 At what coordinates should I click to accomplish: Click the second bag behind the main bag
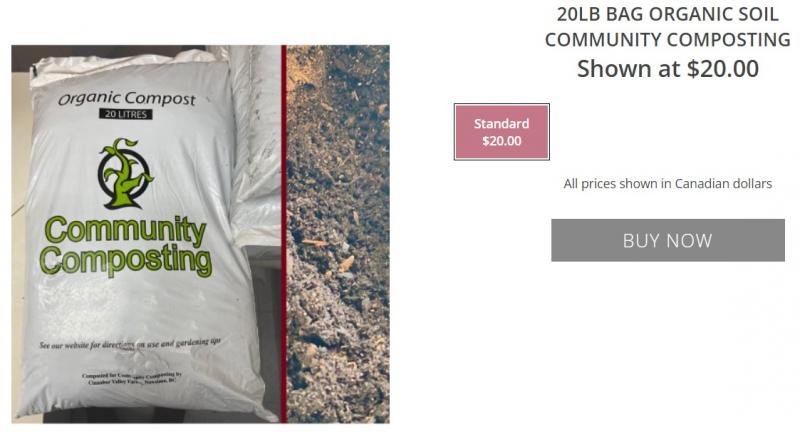255,143
